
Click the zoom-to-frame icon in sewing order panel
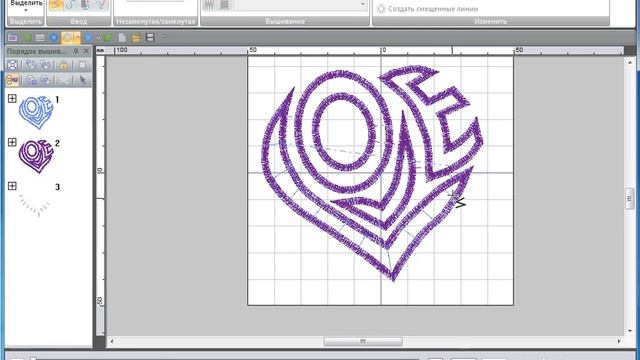click(x=13, y=65)
